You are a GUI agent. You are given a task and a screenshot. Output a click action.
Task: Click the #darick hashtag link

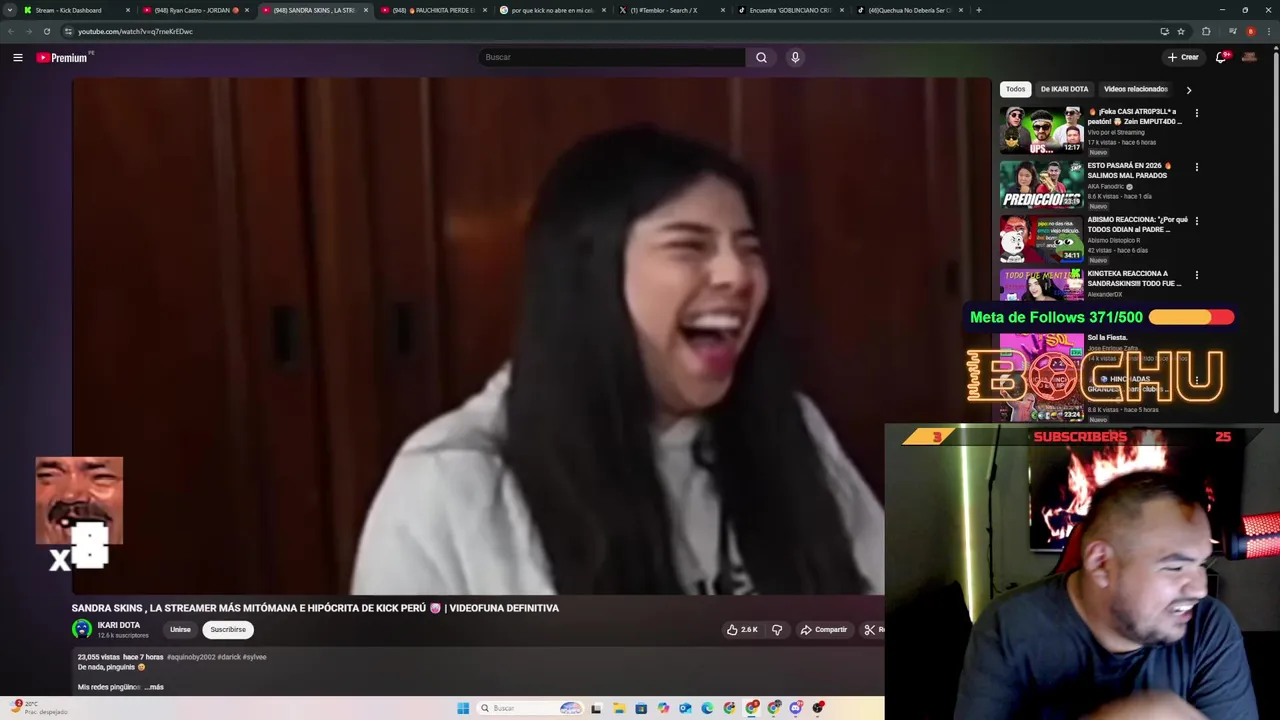(229, 657)
